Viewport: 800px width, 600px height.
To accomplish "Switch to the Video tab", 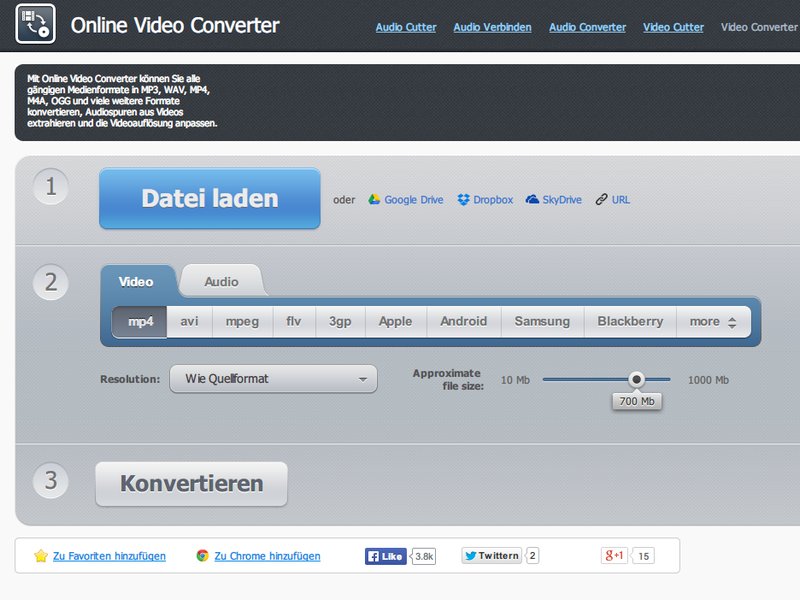I will coord(136,282).
